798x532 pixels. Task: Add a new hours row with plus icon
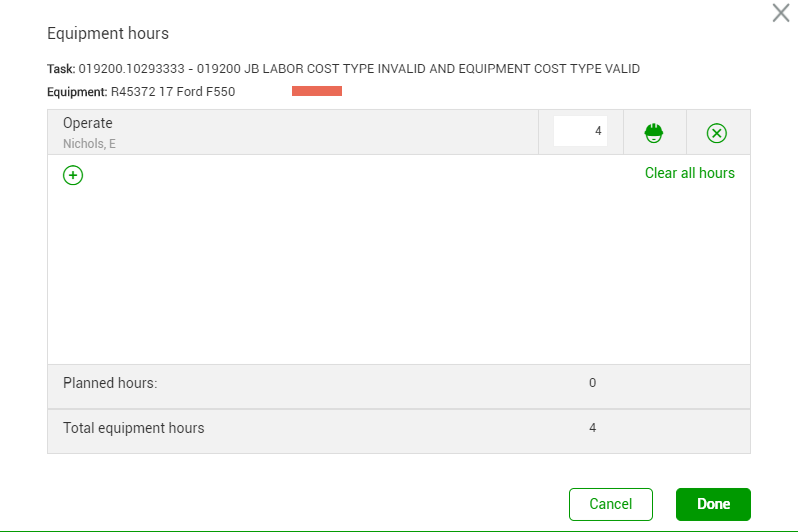73,176
